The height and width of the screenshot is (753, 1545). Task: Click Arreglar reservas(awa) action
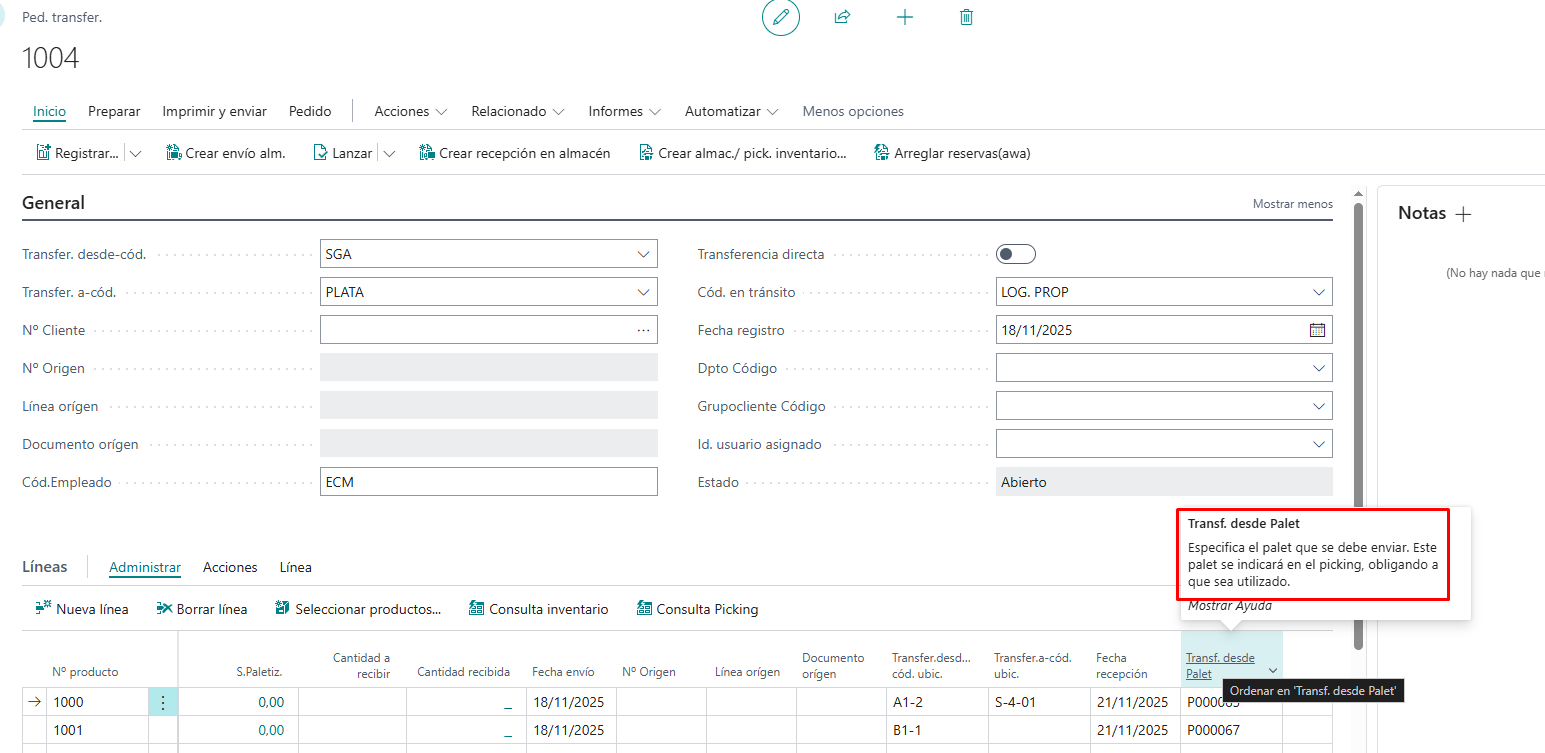click(x=951, y=153)
